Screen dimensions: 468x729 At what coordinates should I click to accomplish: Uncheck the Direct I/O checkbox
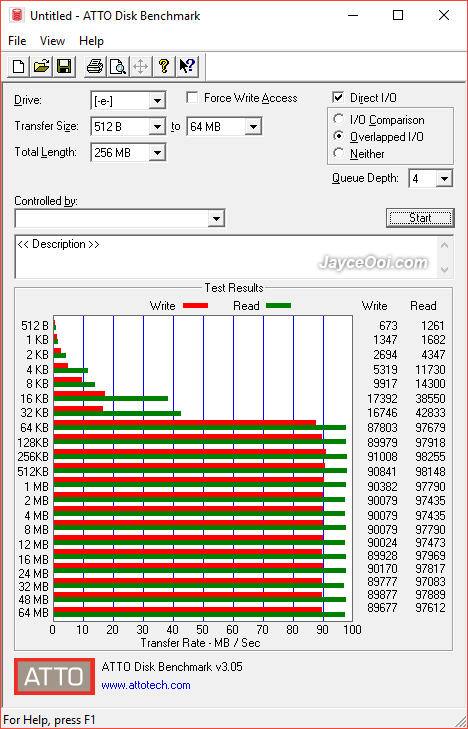pos(338,98)
